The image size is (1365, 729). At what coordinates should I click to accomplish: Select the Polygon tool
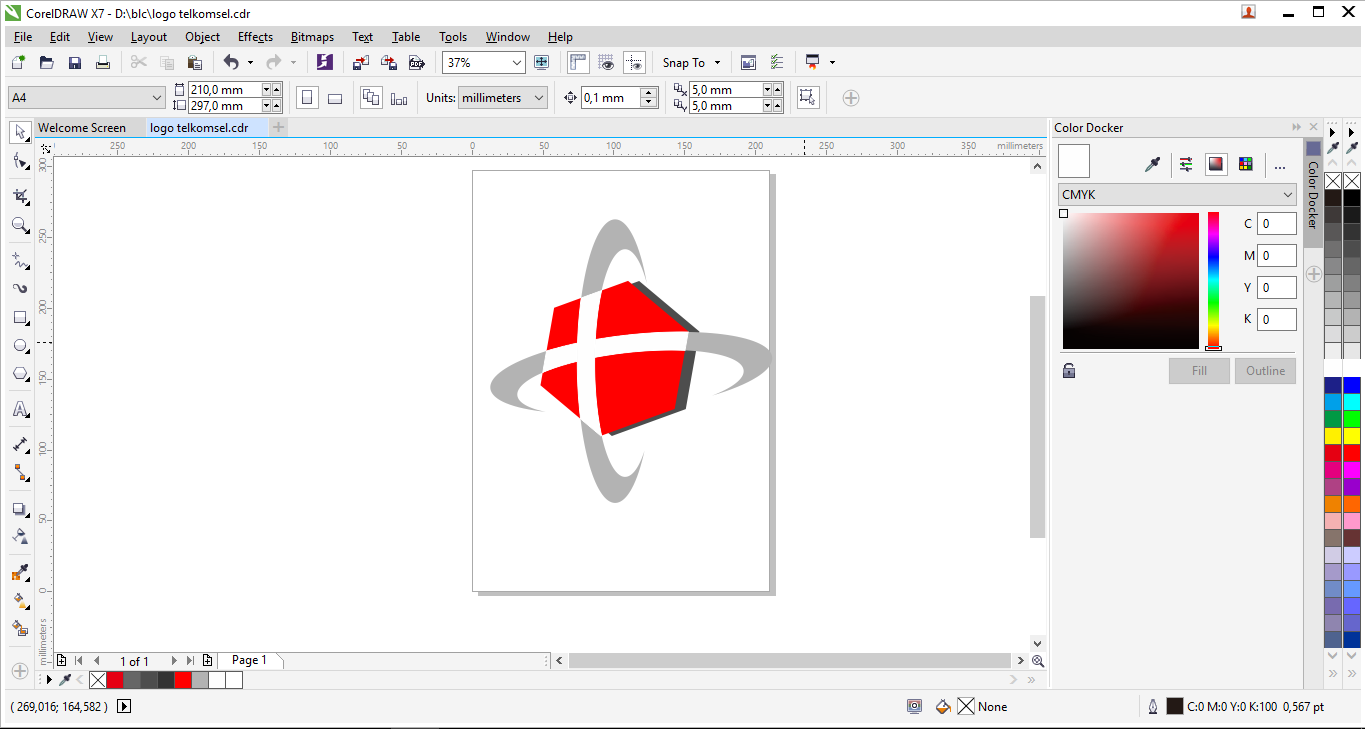[20, 374]
